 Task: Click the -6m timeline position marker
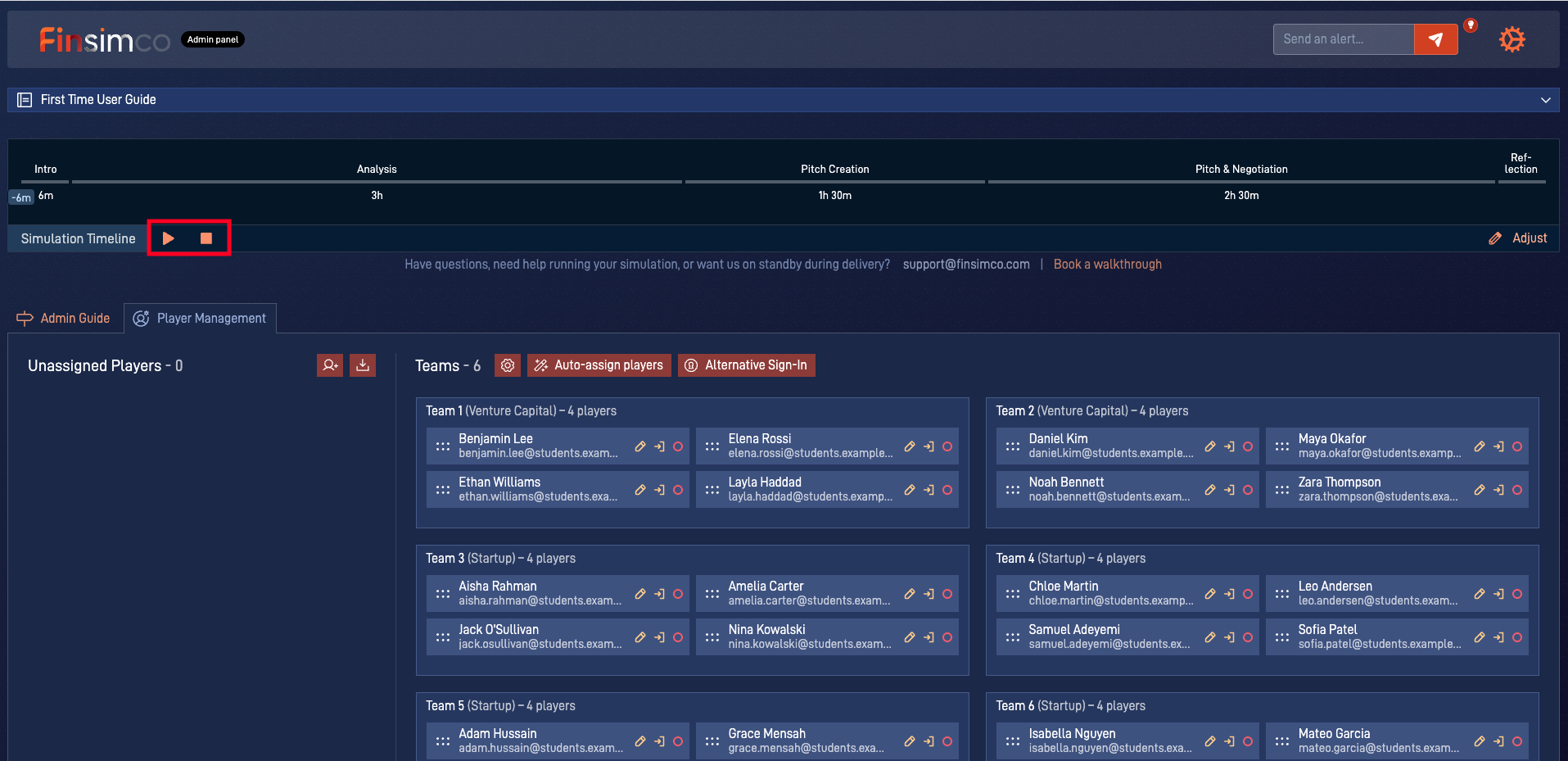[21, 197]
